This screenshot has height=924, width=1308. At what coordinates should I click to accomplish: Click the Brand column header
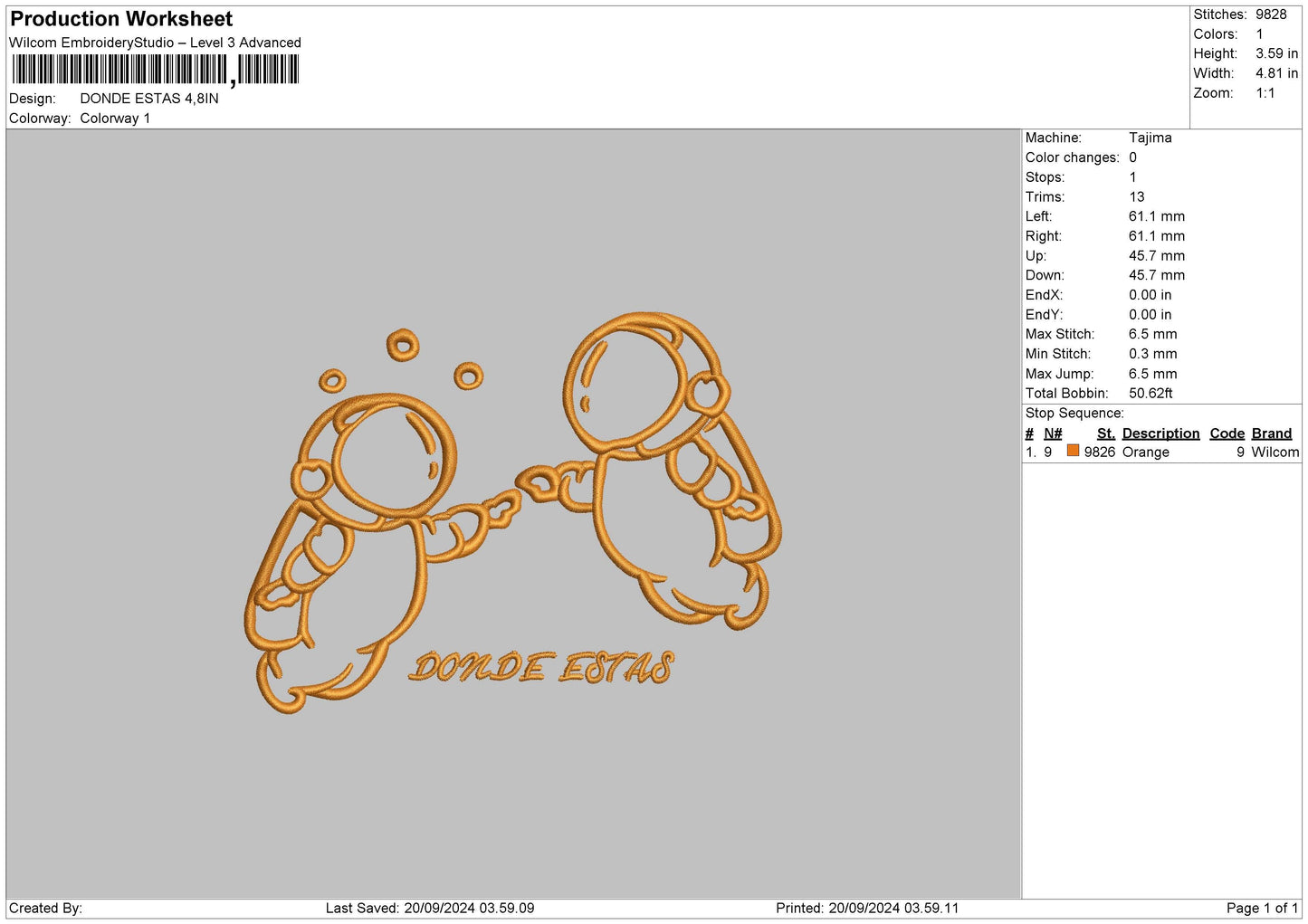[1272, 433]
